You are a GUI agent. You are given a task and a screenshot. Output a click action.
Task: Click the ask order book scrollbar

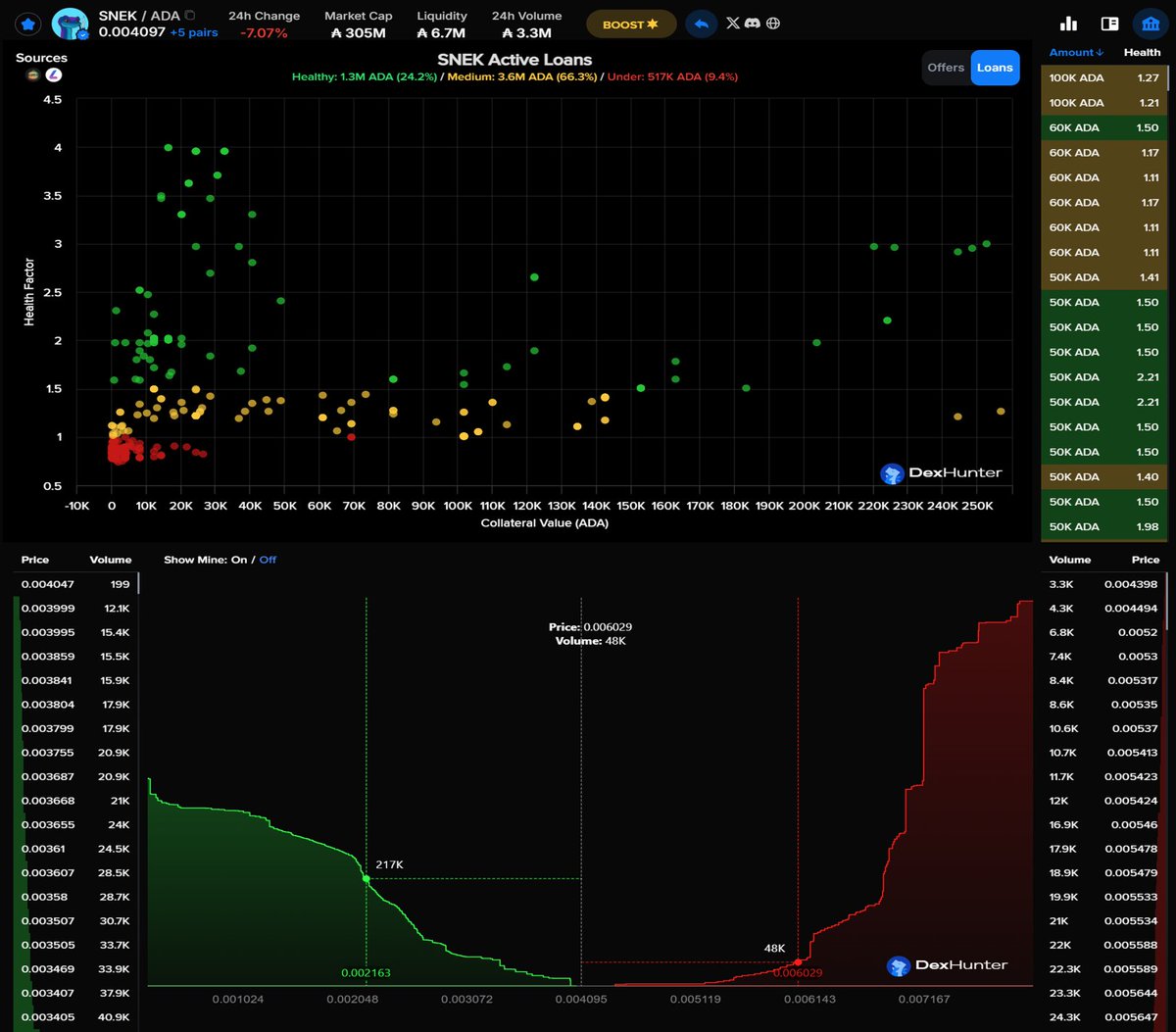point(1166,600)
